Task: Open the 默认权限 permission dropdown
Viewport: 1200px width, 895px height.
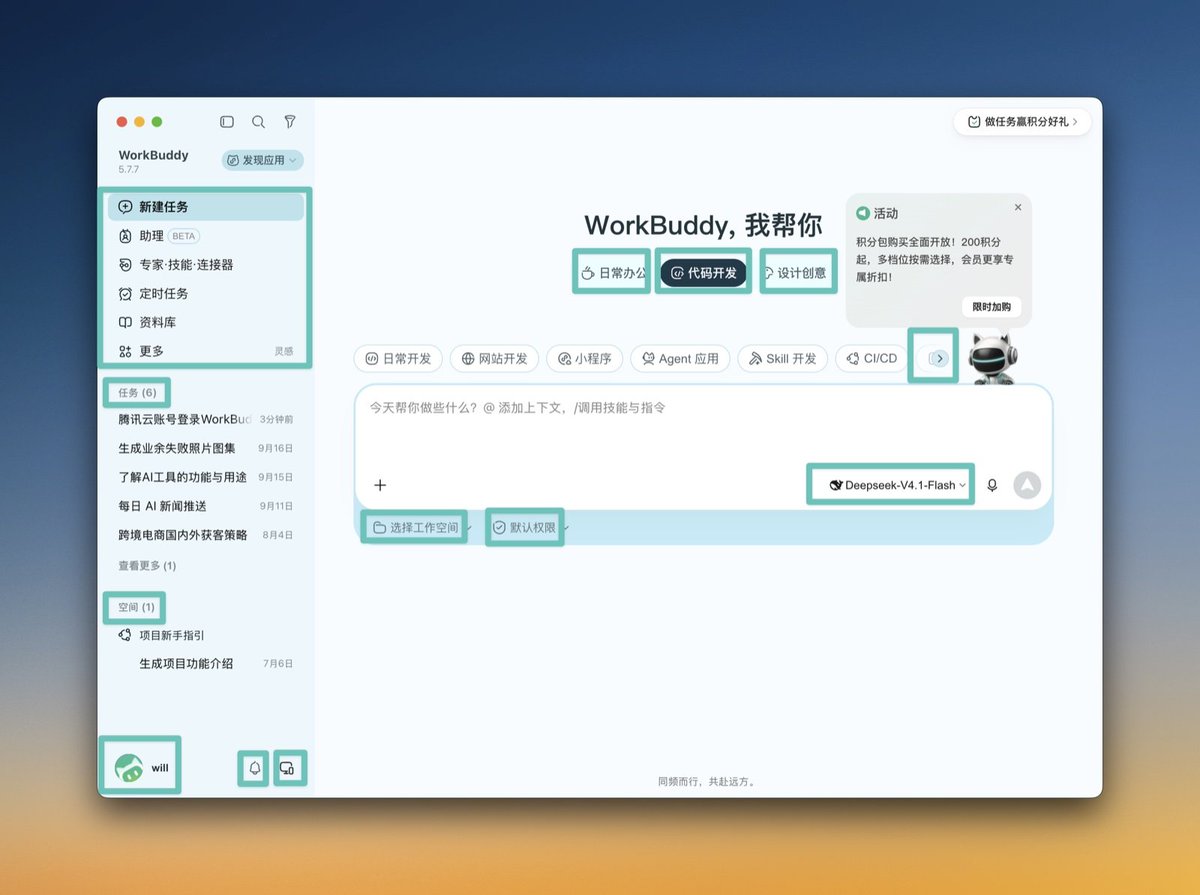Action: pyautogui.click(x=530, y=527)
